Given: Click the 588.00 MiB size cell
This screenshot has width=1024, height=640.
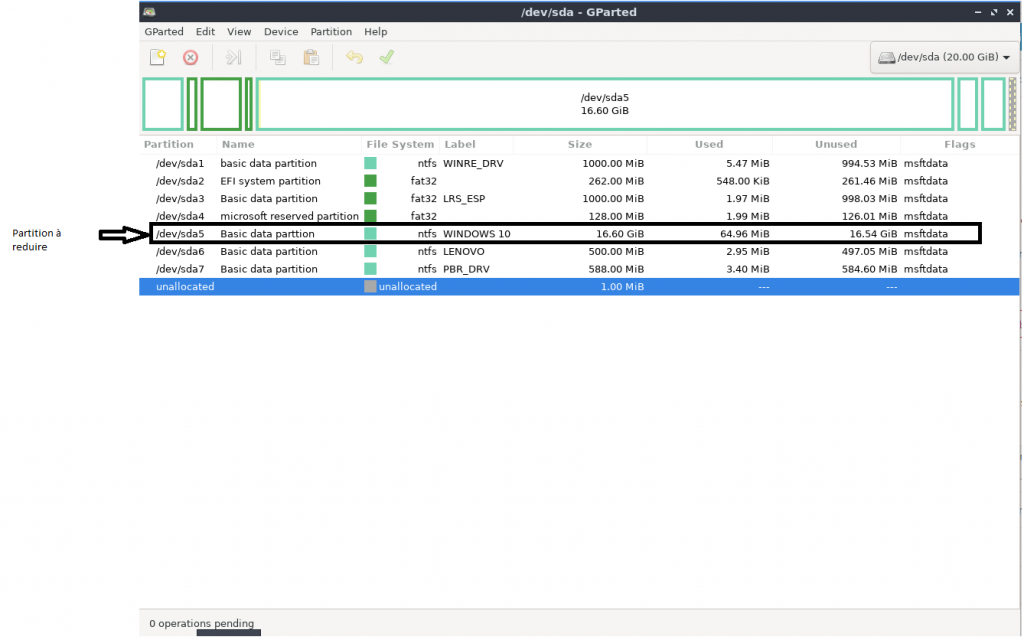Looking at the screenshot, I should (x=615, y=269).
